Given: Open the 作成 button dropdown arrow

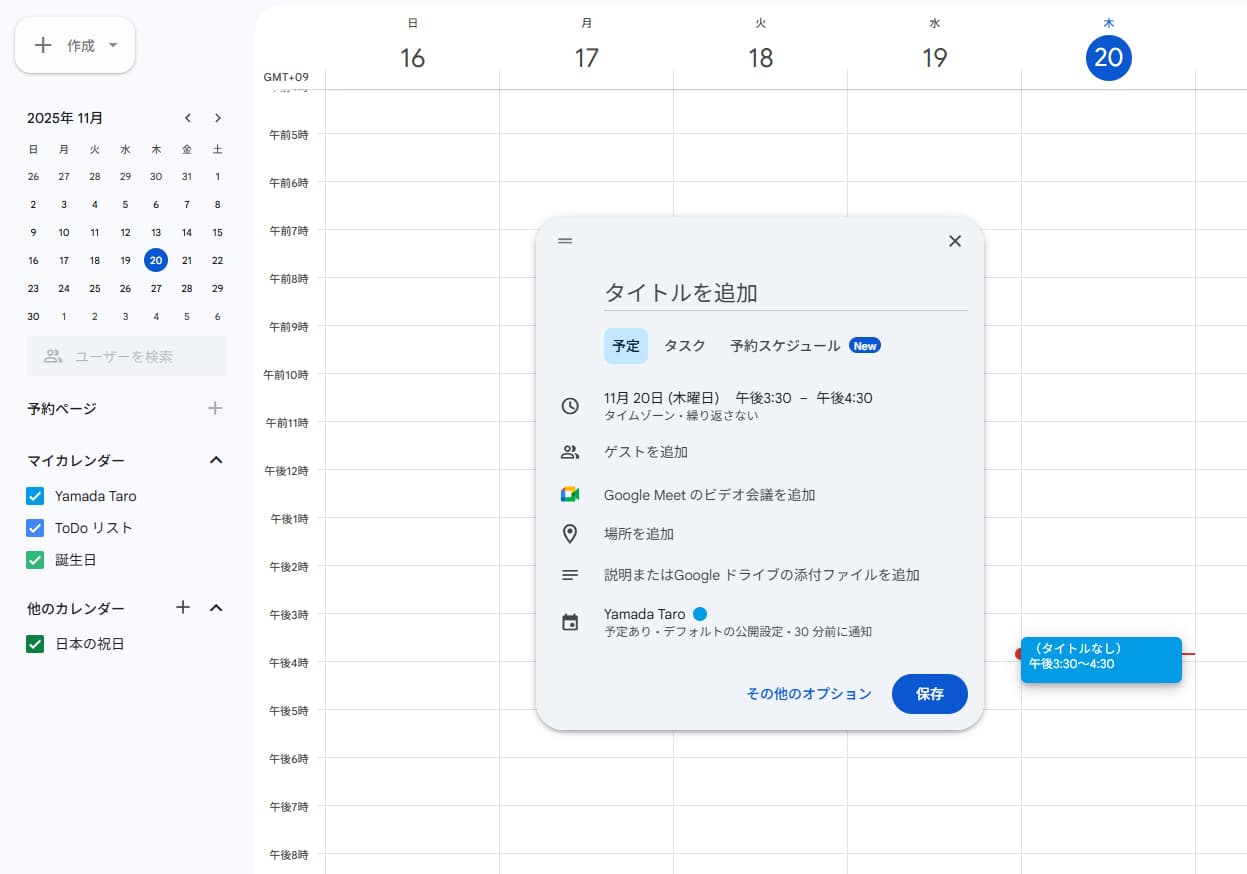Looking at the screenshot, I should click(x=113, y=44).
